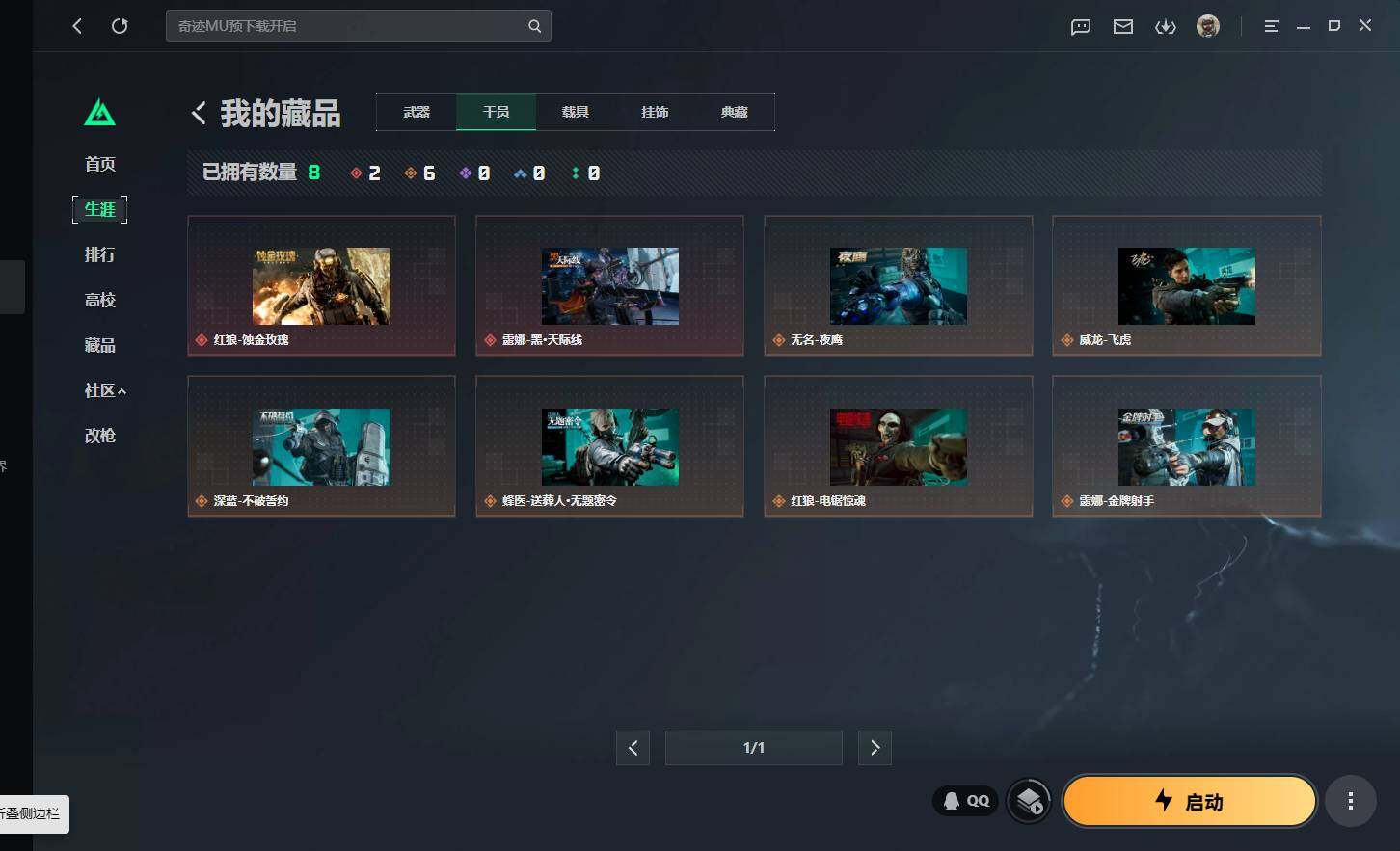Select 生涯 in the sidebar
Screen dimensions: 1400x851
[x=100, y=209]
